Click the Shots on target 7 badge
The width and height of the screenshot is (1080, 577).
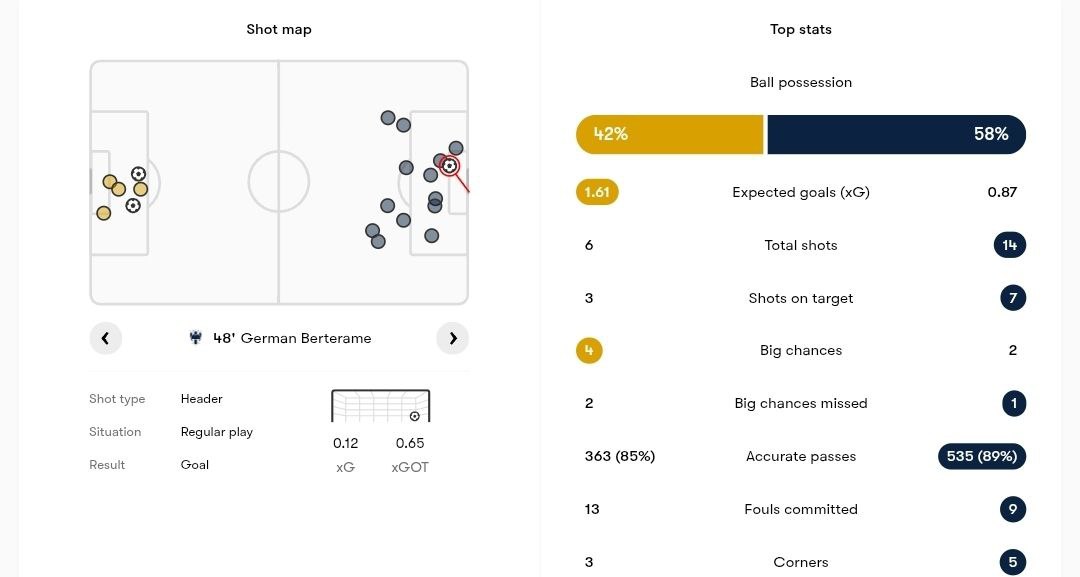1012,298
